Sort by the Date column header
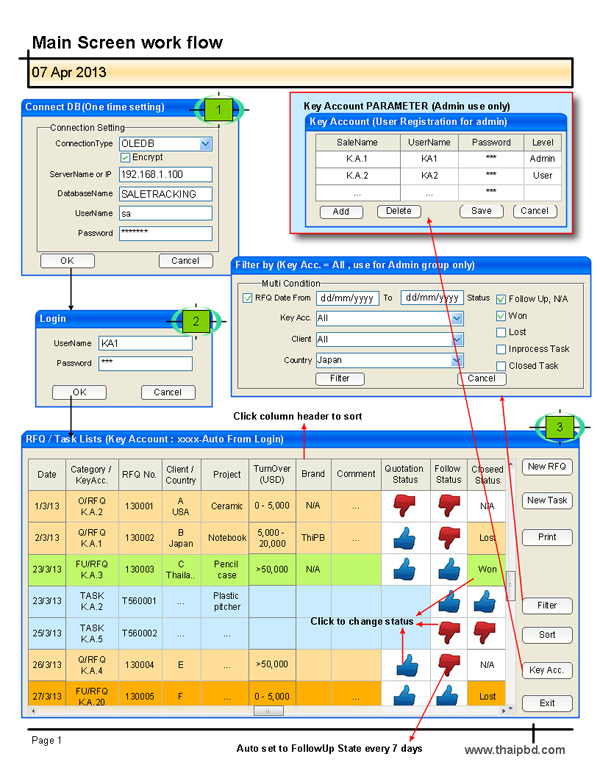 47,474
